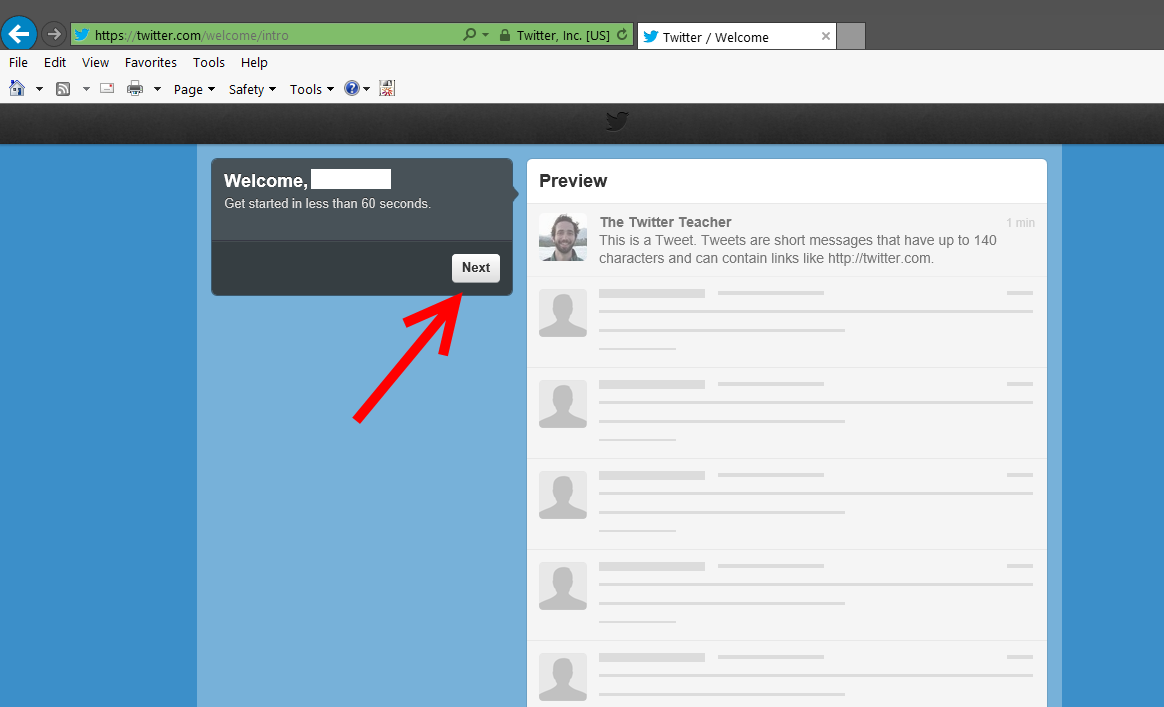
Task: Open the File menu
Action: click(x=18, y=62)
